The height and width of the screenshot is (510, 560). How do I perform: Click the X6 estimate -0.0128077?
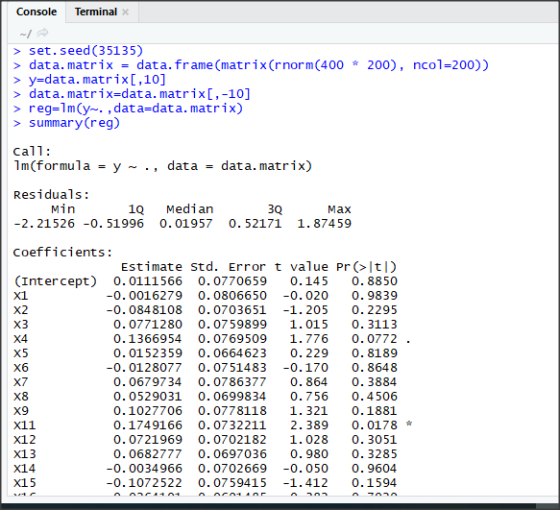tap(144, 368)
